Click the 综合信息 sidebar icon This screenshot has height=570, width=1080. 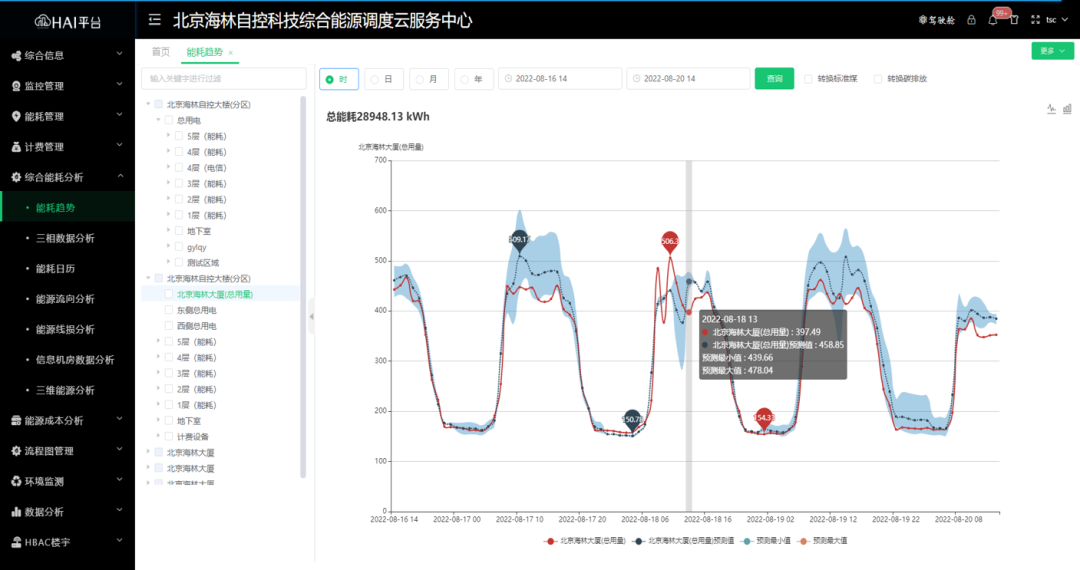(16, 56)
